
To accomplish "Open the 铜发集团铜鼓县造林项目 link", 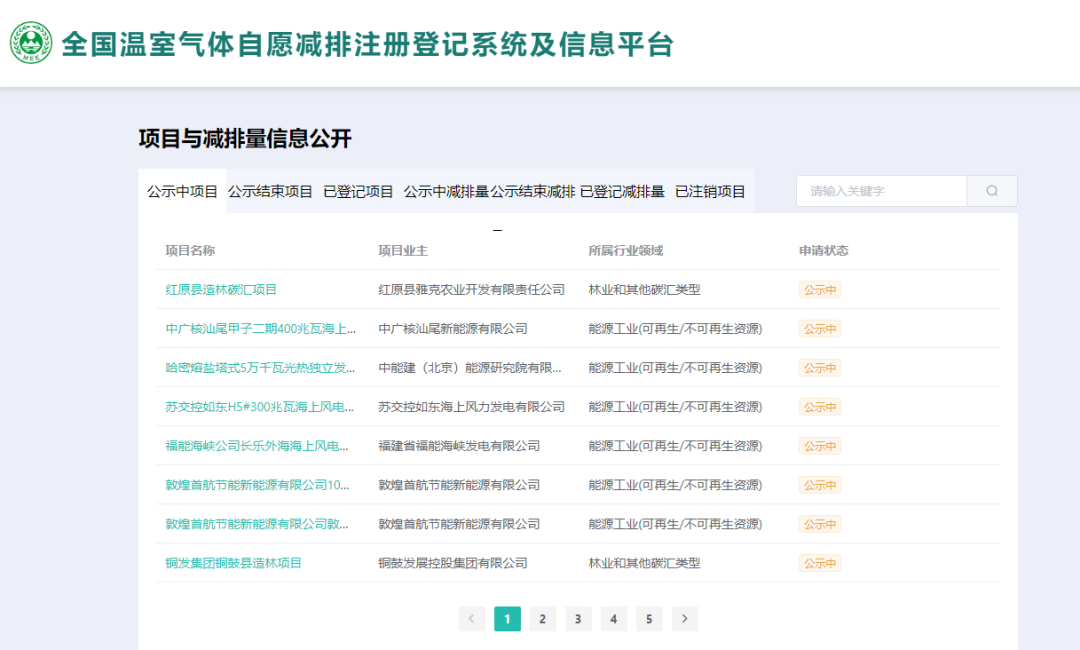I will pyautogui.click(x=233, y=563).
